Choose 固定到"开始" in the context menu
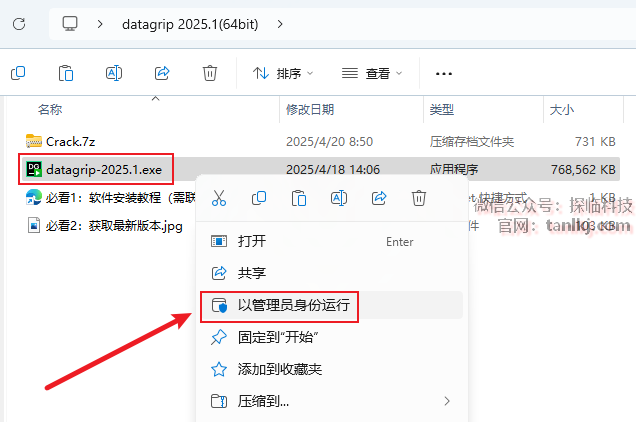Screen dimensions: 636x422 tap(331, 337)
